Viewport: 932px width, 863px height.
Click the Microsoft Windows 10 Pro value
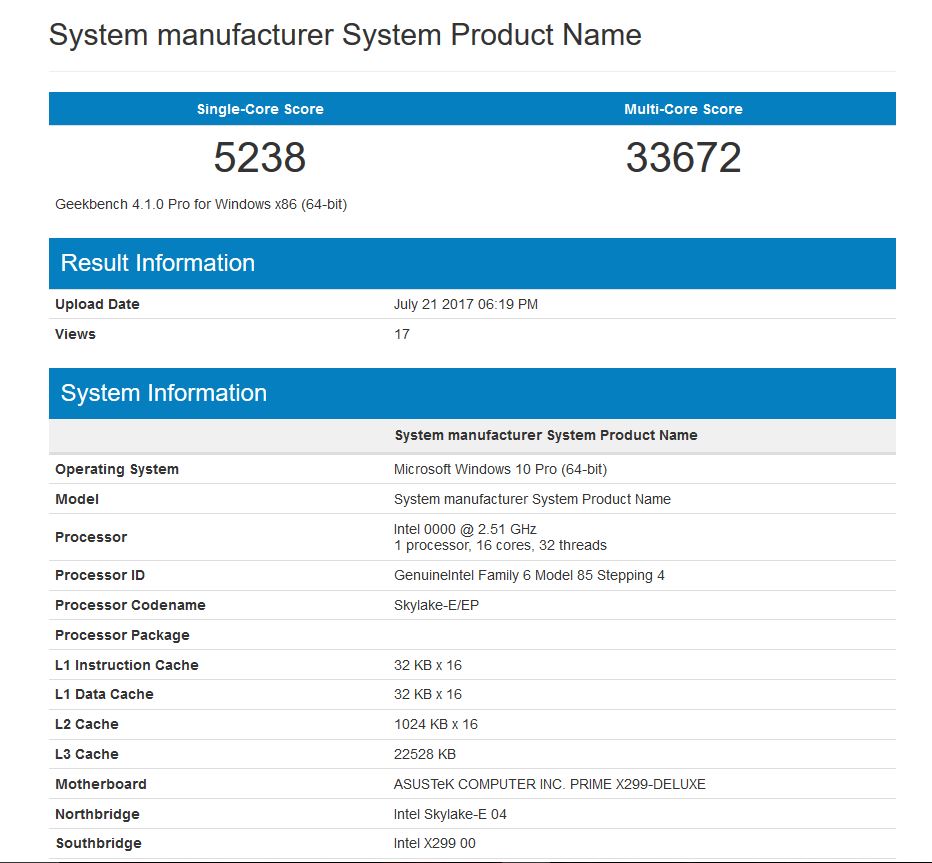click(500, 469)
